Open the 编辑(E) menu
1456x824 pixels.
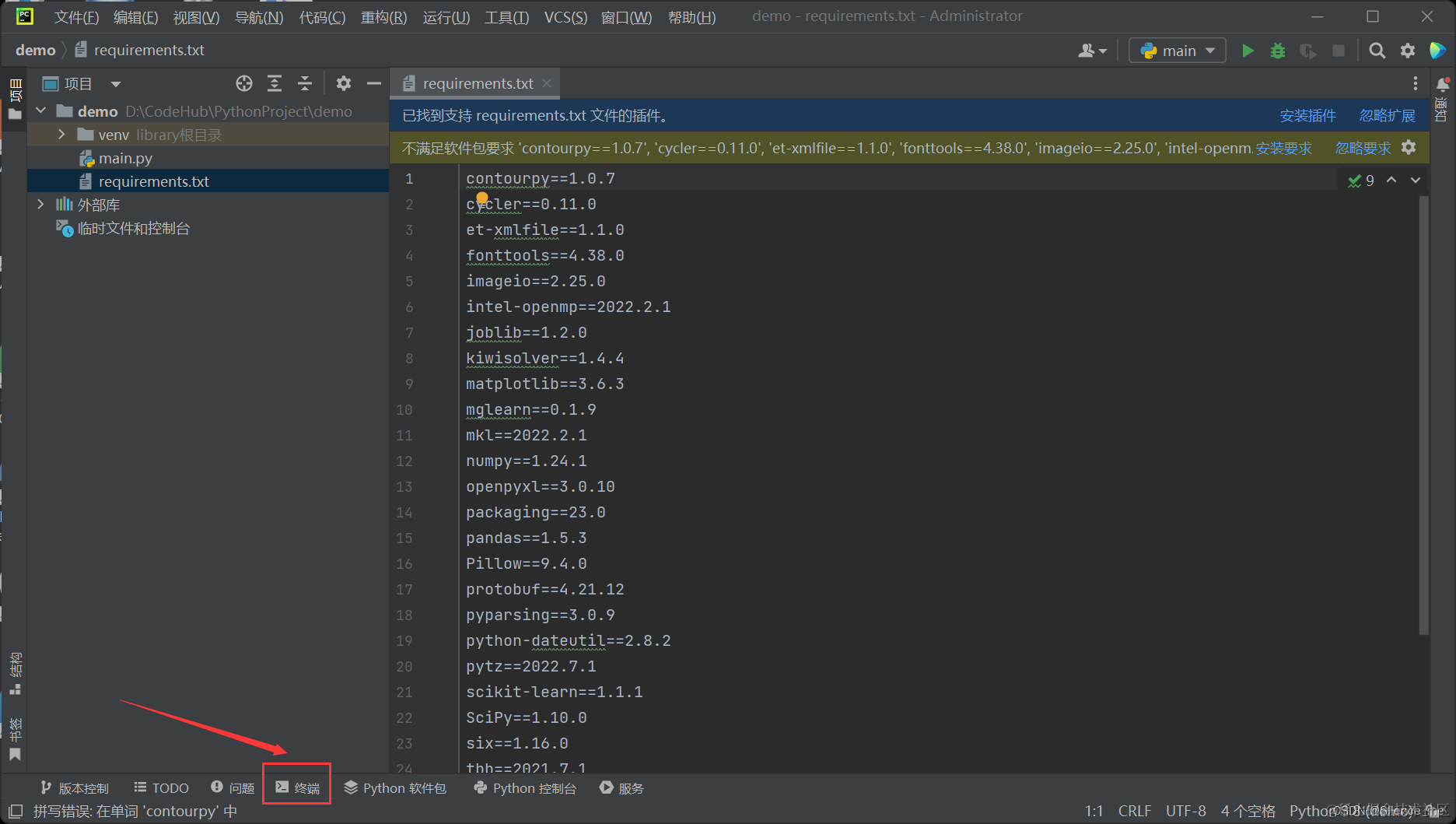pos(135,17)
